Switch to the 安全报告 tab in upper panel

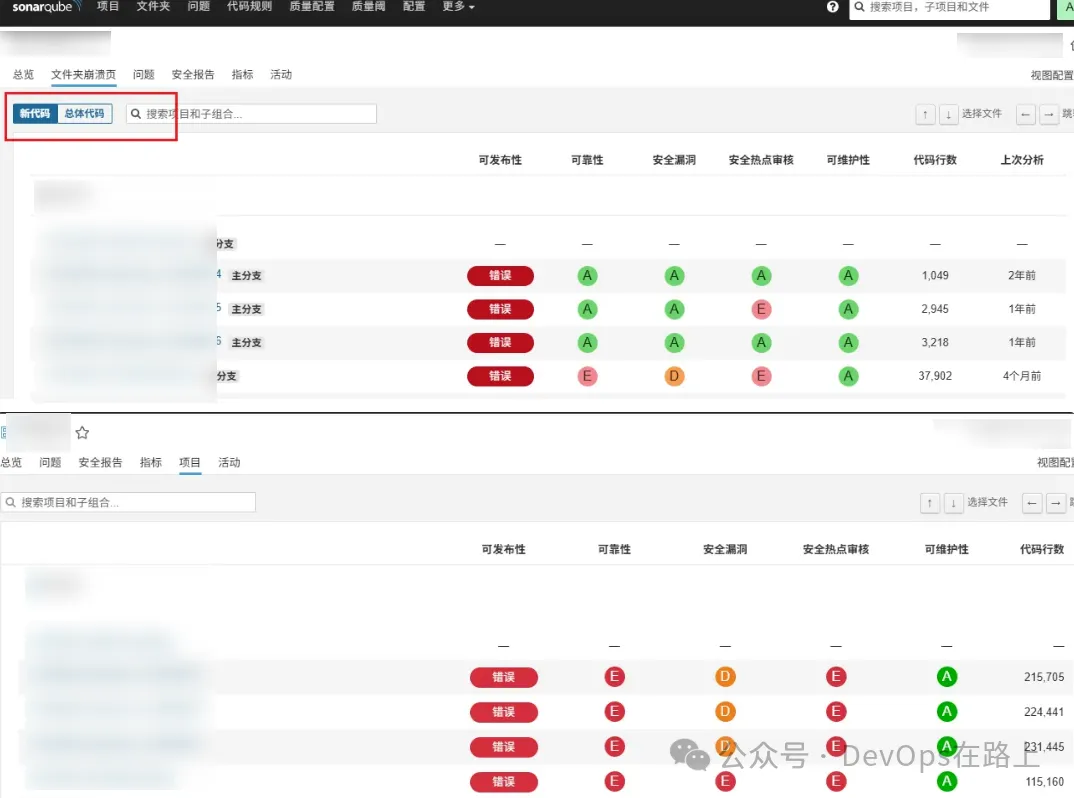(193, 75)
